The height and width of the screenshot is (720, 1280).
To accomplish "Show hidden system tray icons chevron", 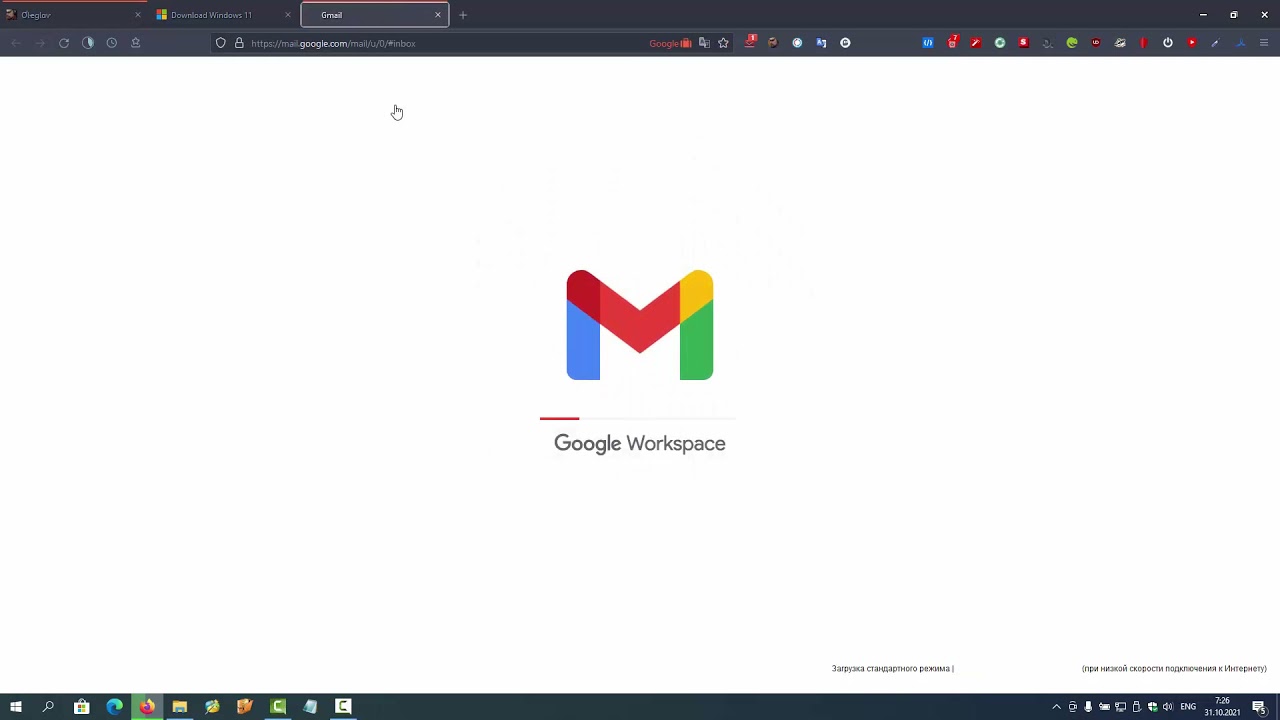I will pyautogui.click(x=1056, y=707).
